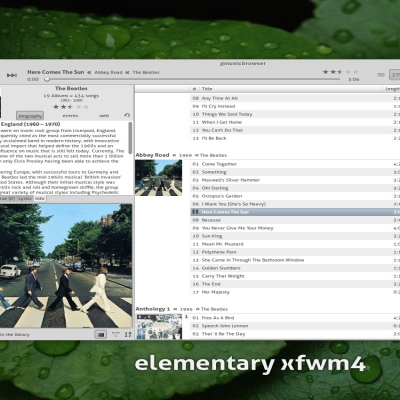Viewport: 400px width, 400px height.
Task: Click the Abbey Road album thumbnail in the song list
Action: pyautogui.click(x=159, y=178)
